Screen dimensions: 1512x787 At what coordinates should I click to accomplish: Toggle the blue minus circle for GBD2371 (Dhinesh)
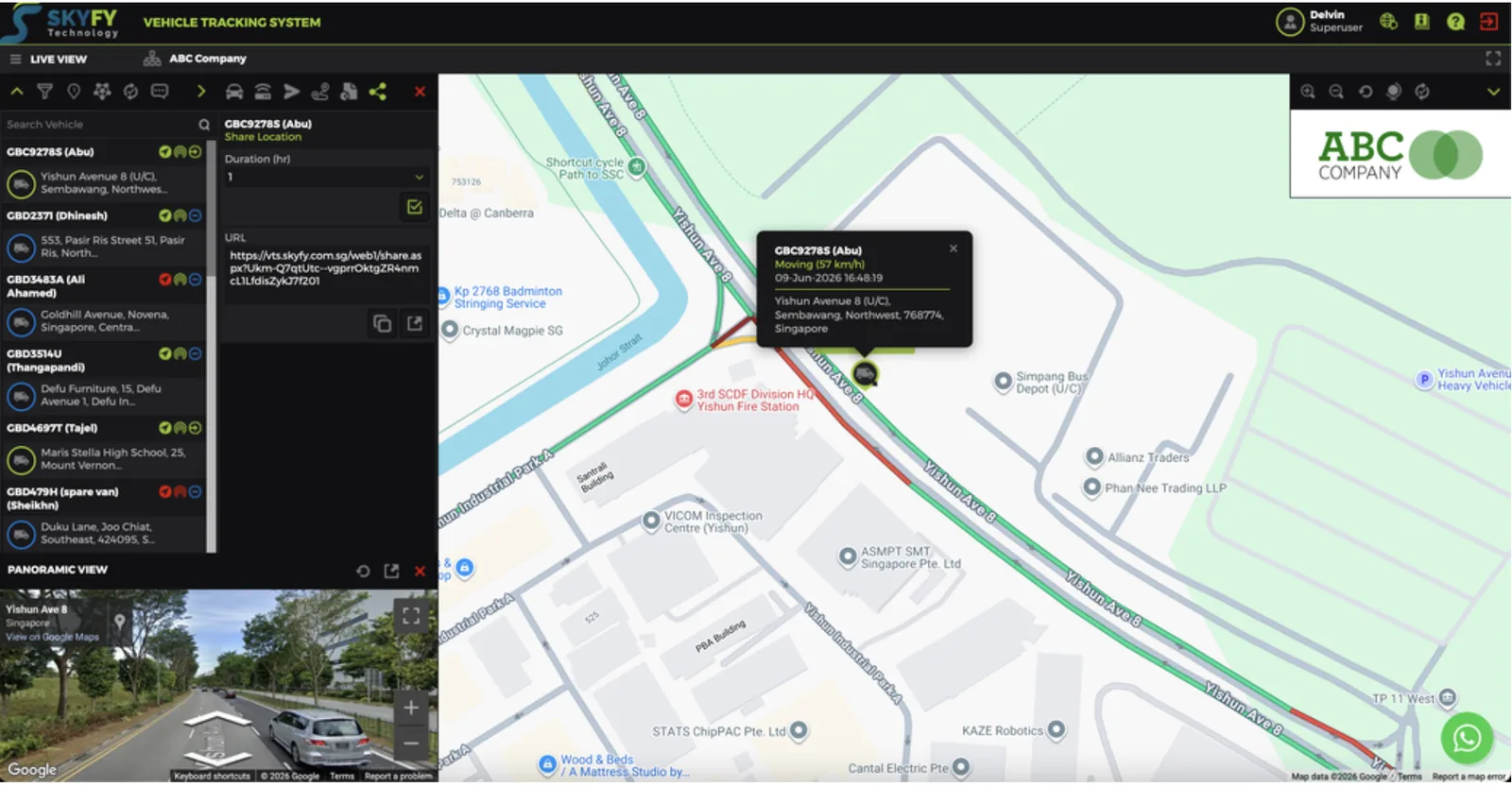pos(195,216)
